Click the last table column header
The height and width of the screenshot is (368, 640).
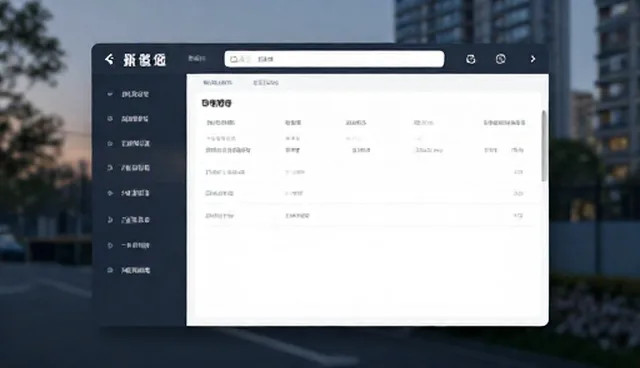coord(504,122)
